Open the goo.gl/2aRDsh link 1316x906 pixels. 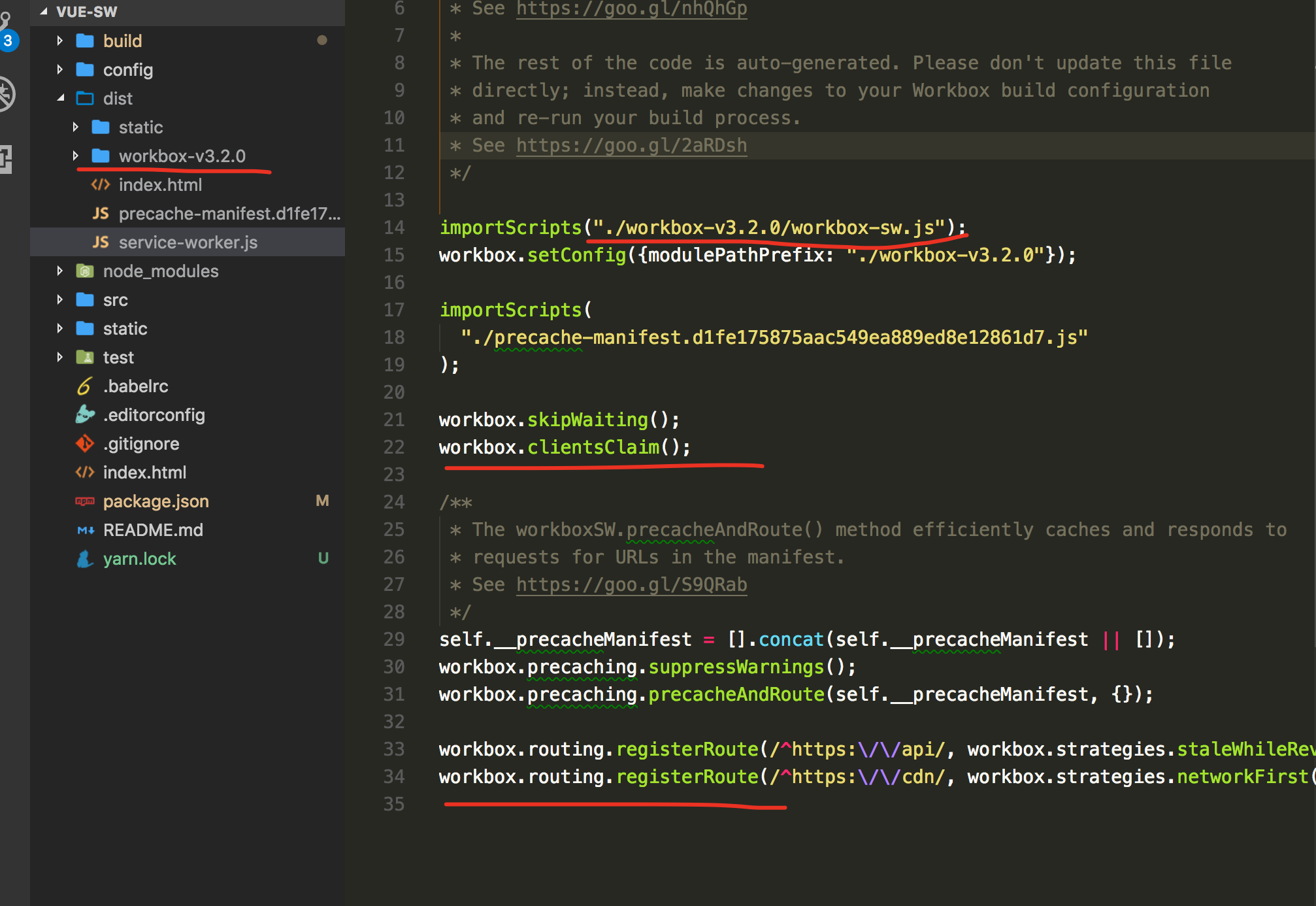pyautogui.click(x=631, y=145)
